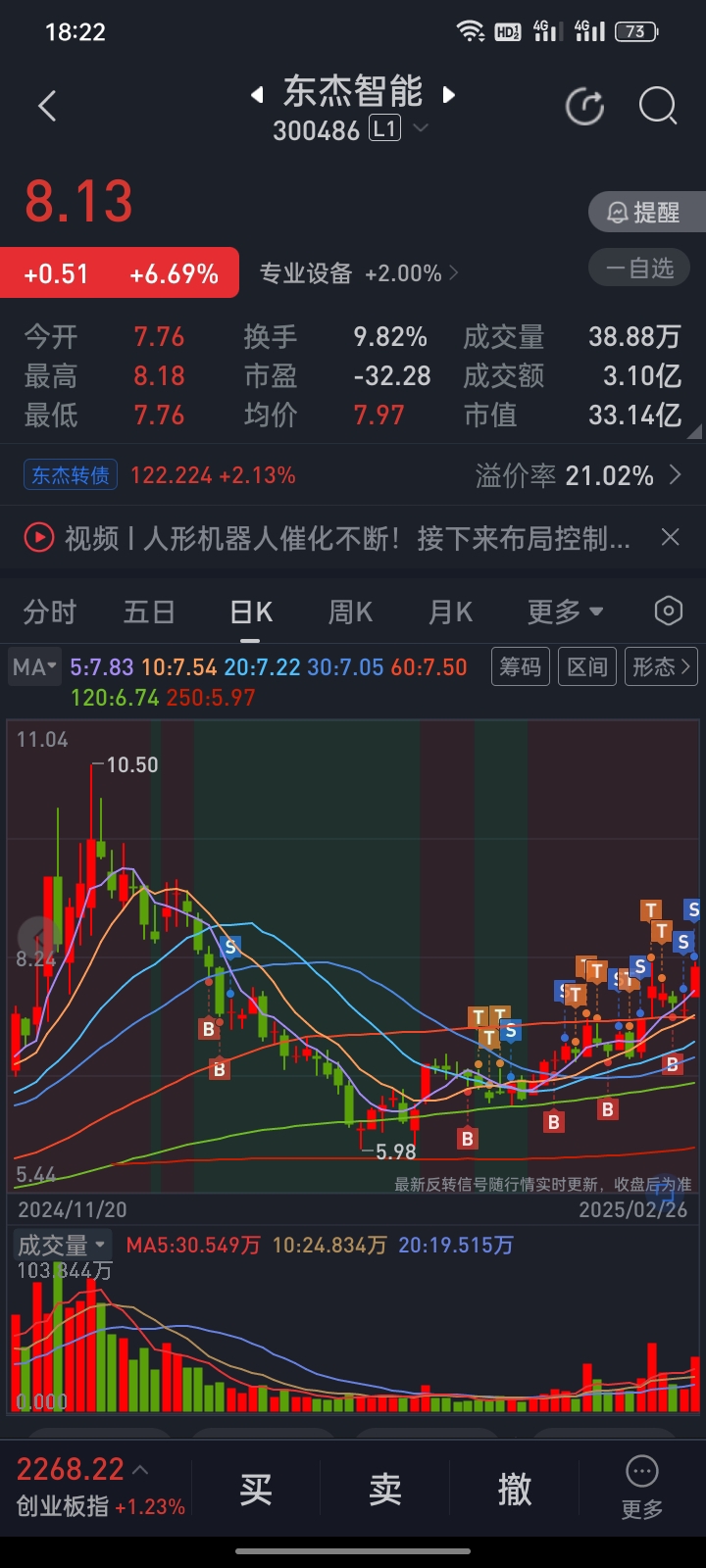The width and height of the screenshot is (706, 1568).
Task: Open search with the magnifier icon
Action: pos(658,106)
